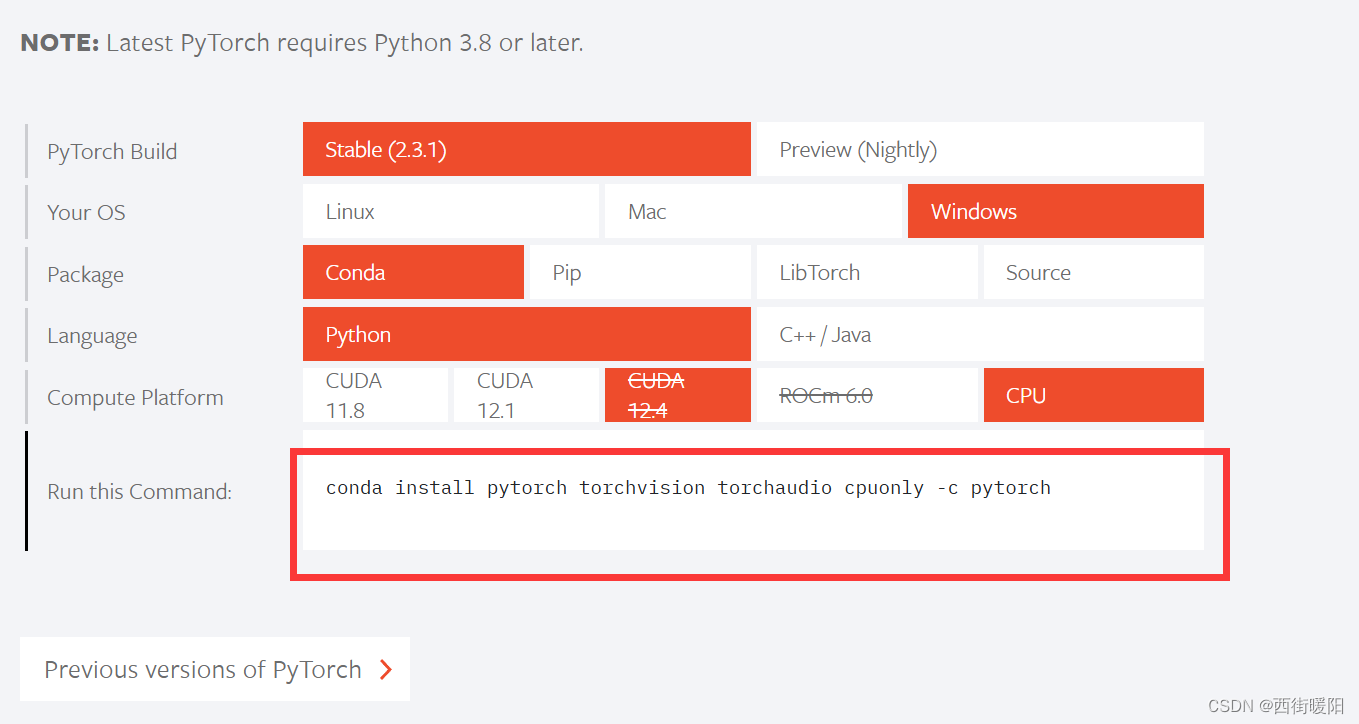
Task: Click the NOTE about Python 3.8 requirement
Action: pyautogui.click(x=301, y=43)
